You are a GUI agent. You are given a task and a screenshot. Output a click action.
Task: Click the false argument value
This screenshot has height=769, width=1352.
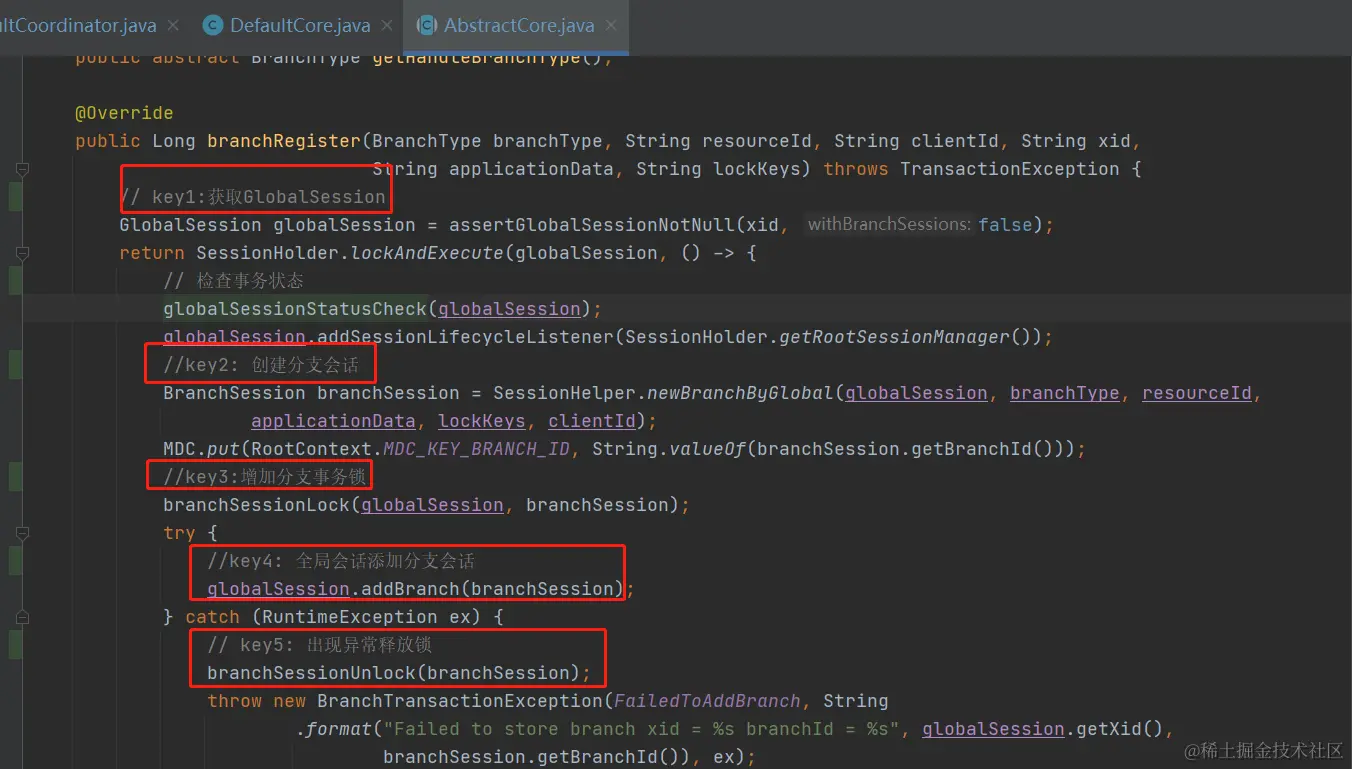click(x=1005, y=225)
